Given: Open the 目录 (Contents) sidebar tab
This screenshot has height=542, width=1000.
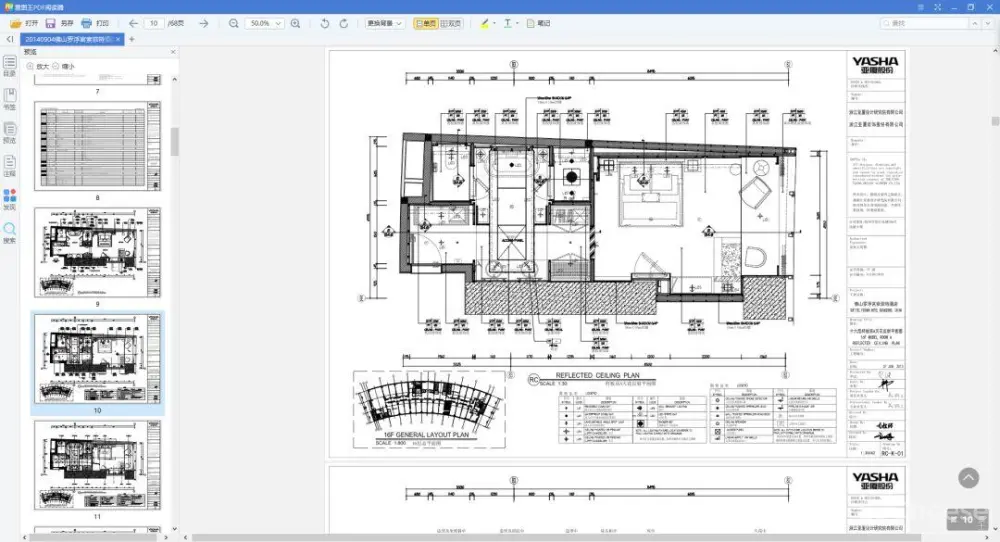Looking at the screenshot, I should [9, 66].
